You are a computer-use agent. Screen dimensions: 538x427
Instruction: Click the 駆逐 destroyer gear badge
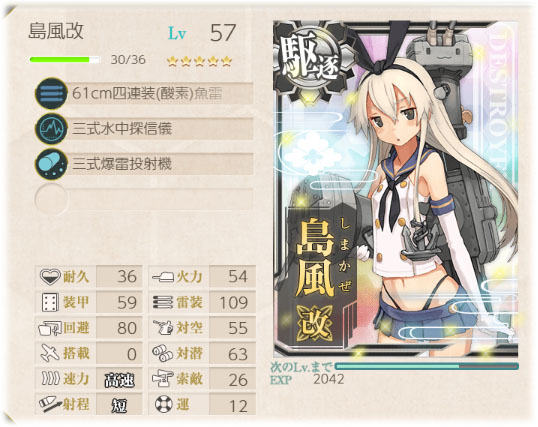click(311, 61)
